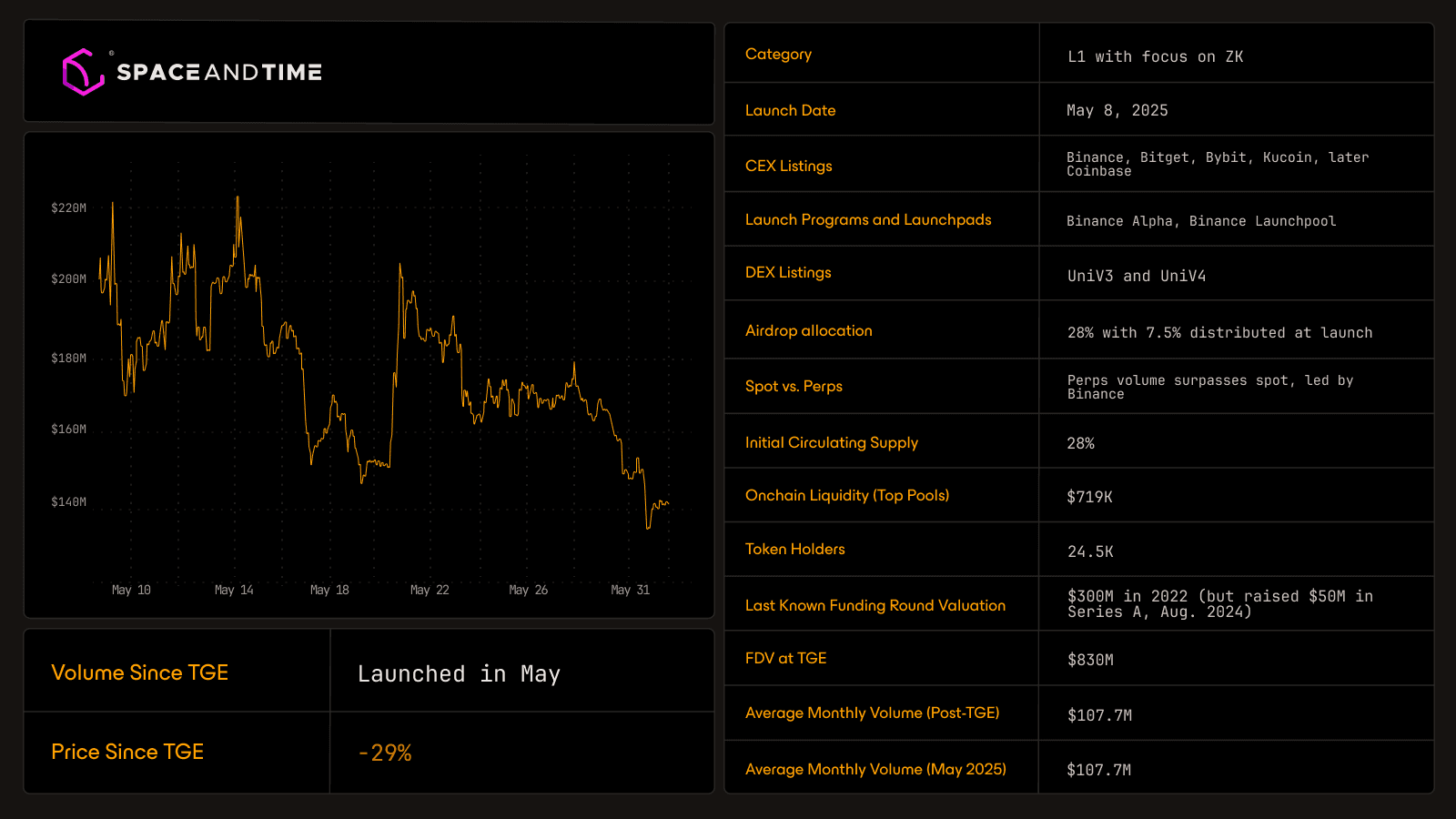The width and height of the screenshot is (1456, 819).
Task: Click the CEX Listings row label
Action: pyautogui.click(x=789, y=167)
